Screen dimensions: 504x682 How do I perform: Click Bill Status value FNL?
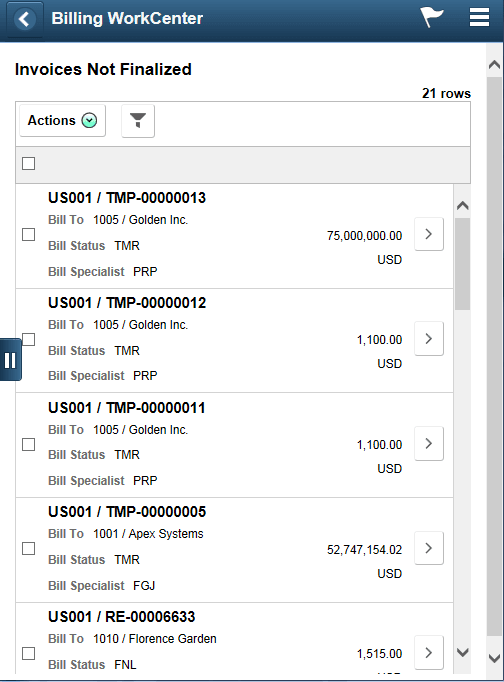(125, 665)
